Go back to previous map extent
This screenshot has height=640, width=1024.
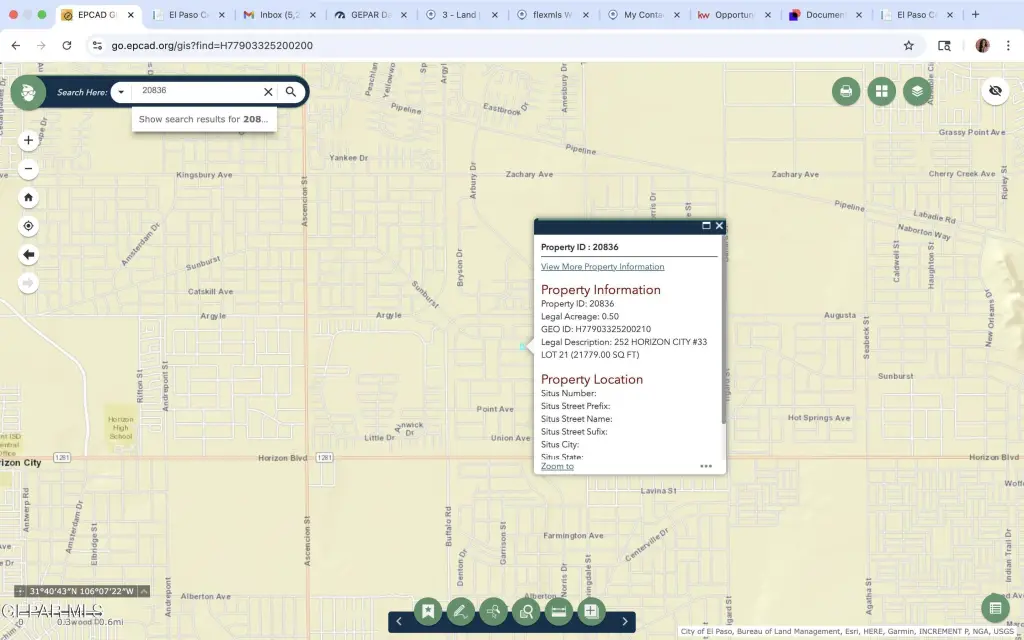point(28,255)
